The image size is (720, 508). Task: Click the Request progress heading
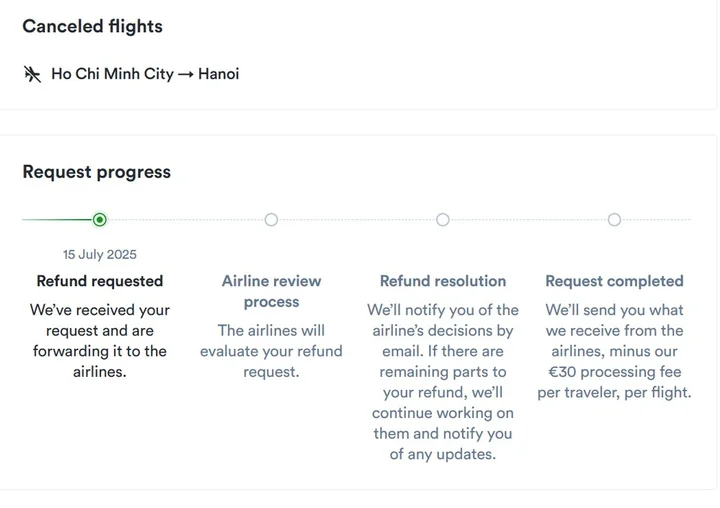[x=96, y=172]
